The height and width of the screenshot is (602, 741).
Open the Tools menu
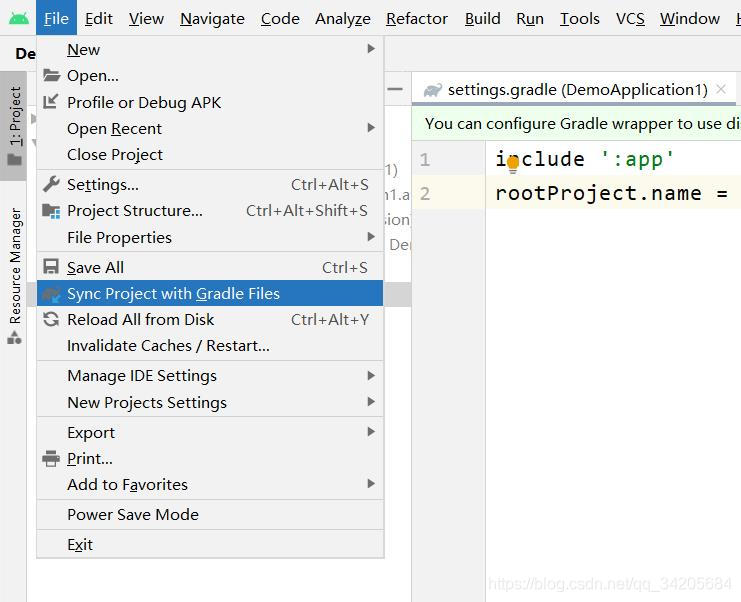pos(580,18)
